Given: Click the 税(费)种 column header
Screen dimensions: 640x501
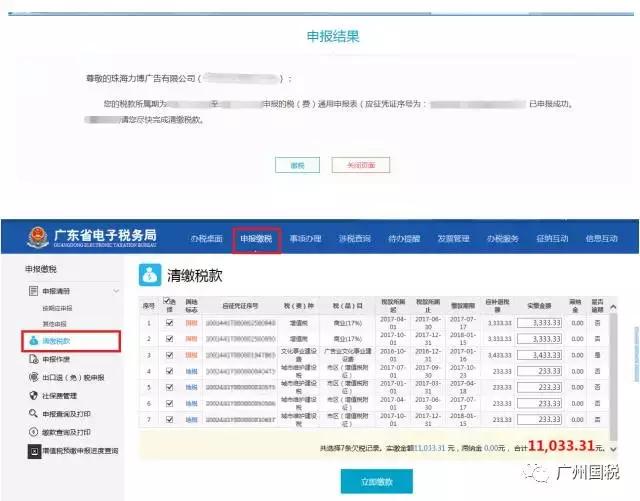Looking at the screenshot, I should 298,305.
